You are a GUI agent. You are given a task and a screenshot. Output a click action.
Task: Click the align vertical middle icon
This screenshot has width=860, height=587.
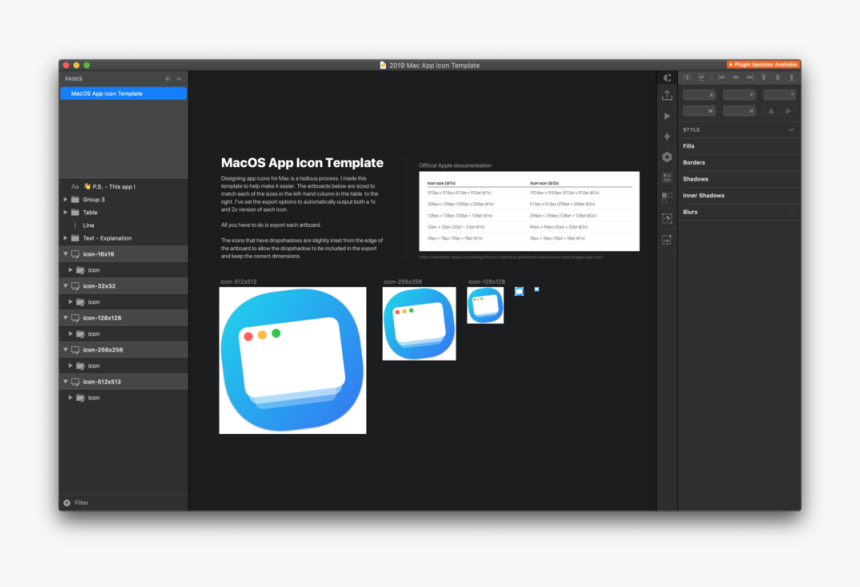click(777, 78)
